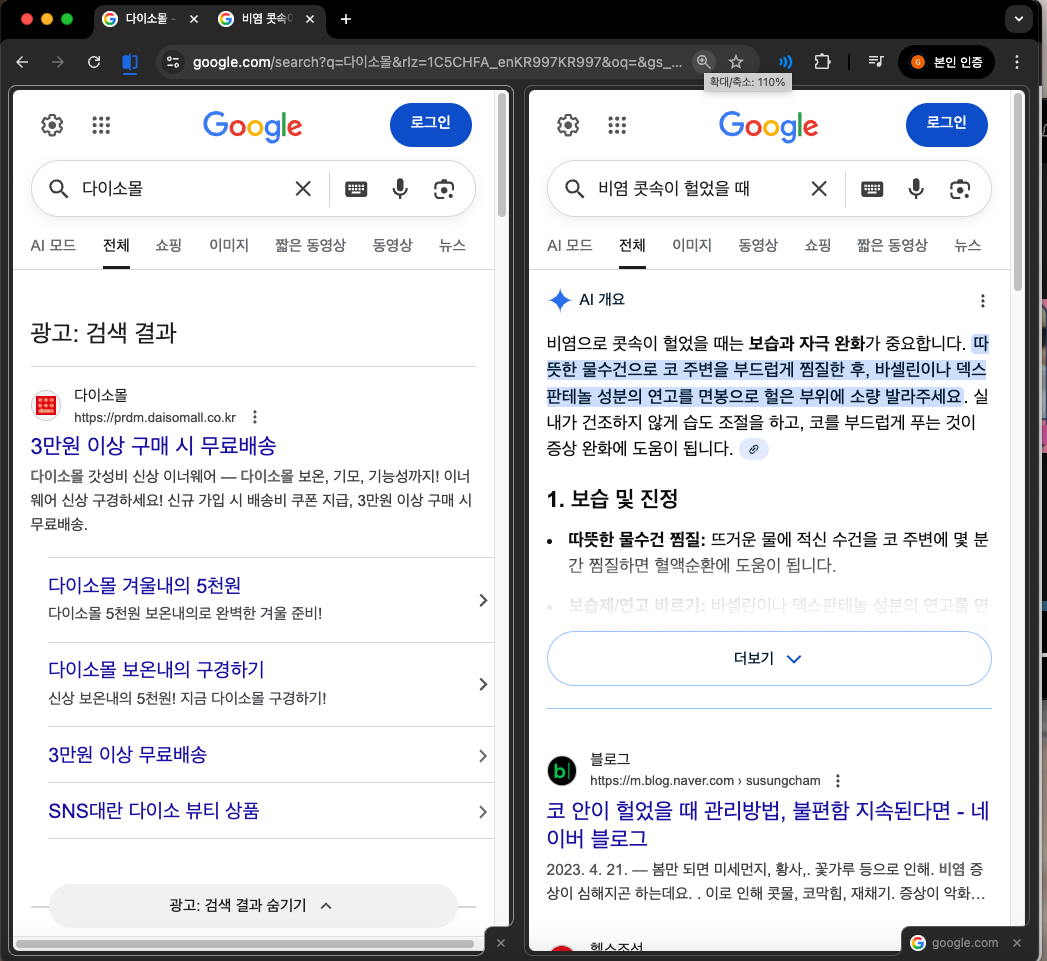1047x961 pixels.
Task: Collapse ads via 광고: 검색 결과 숨기기
Action: click(252, 906)
